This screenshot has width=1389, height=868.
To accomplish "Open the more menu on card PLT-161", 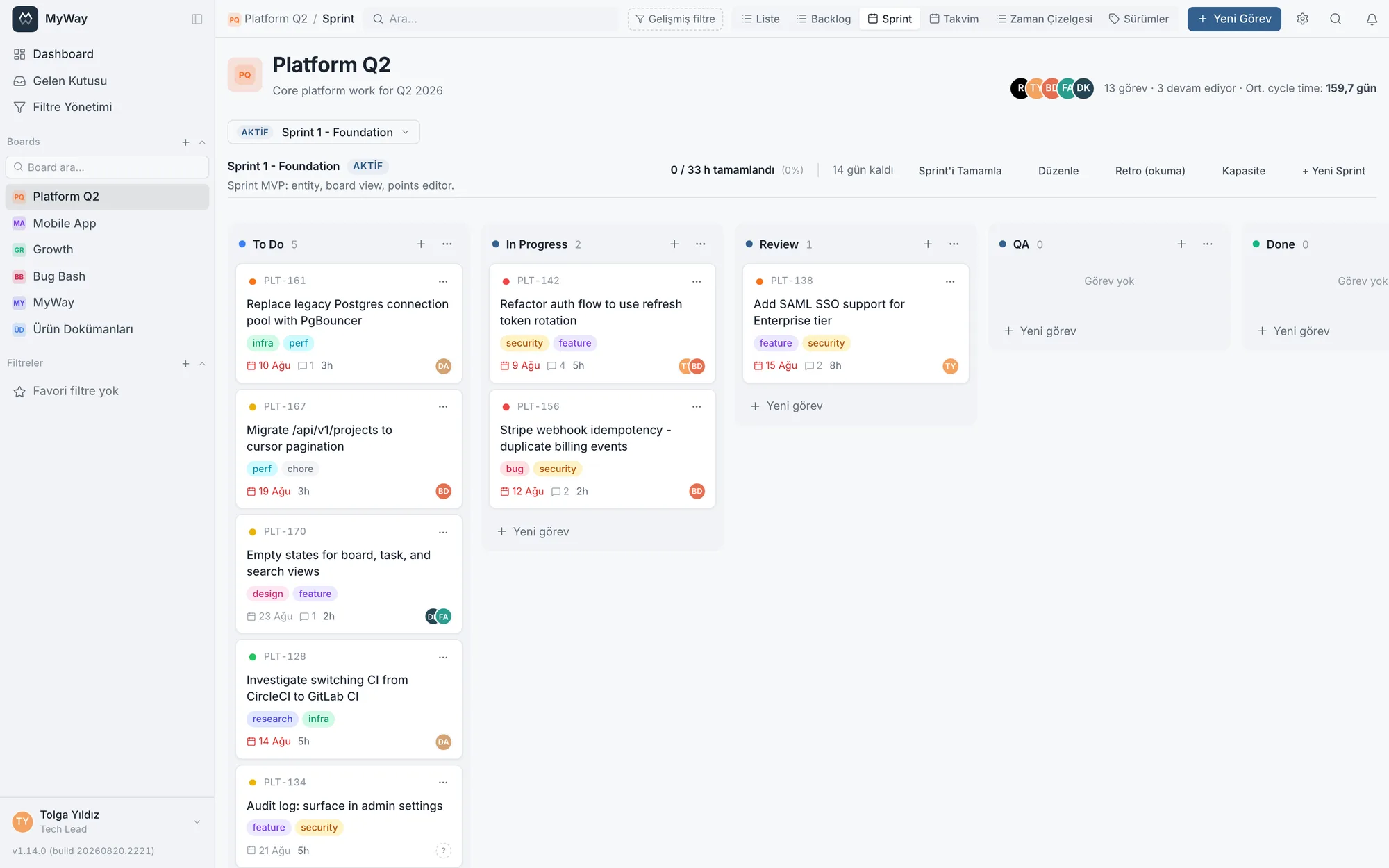I will tap(443, 281).
